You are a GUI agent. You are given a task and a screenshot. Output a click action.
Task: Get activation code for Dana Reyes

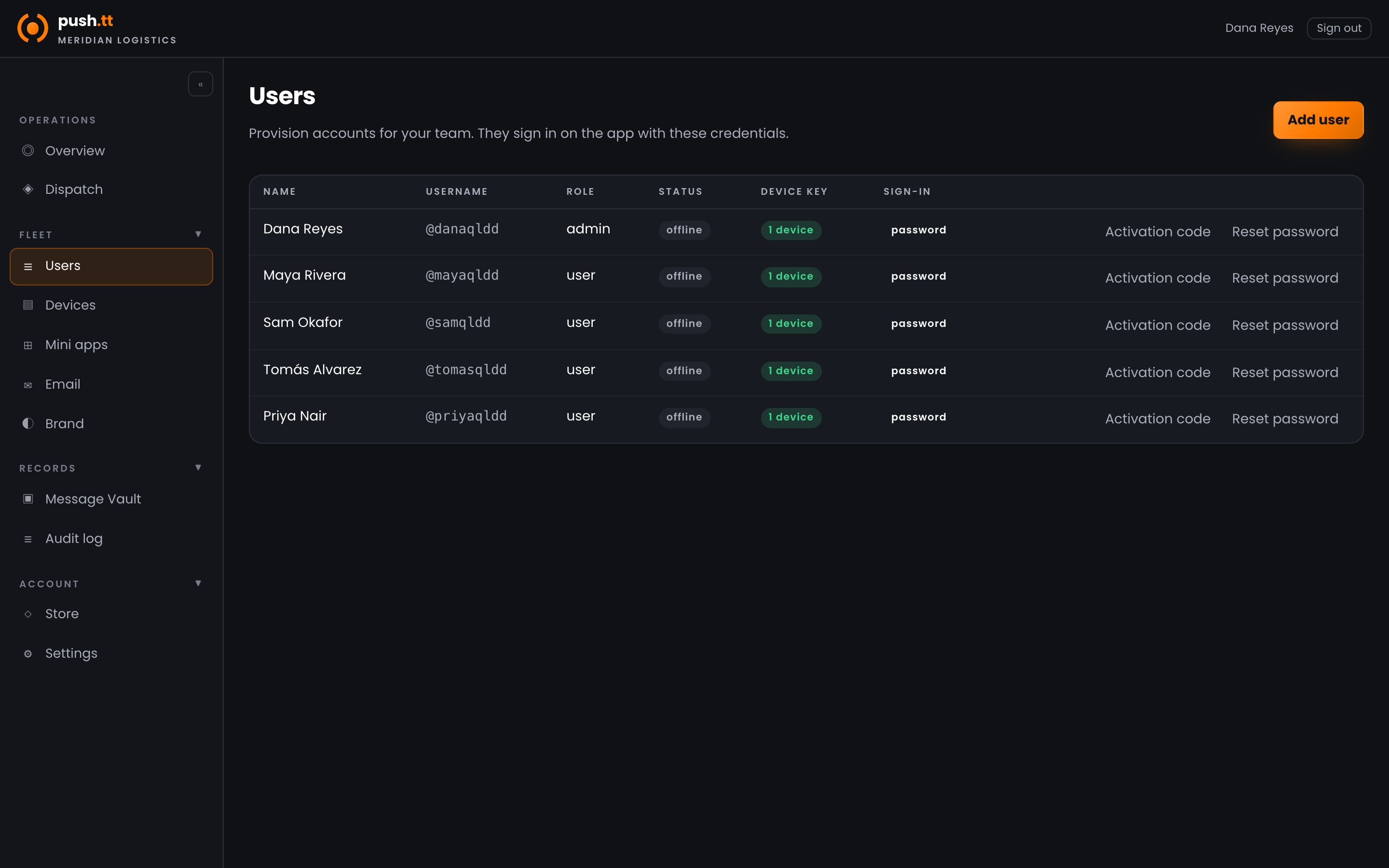click(x=1157, y=231)
